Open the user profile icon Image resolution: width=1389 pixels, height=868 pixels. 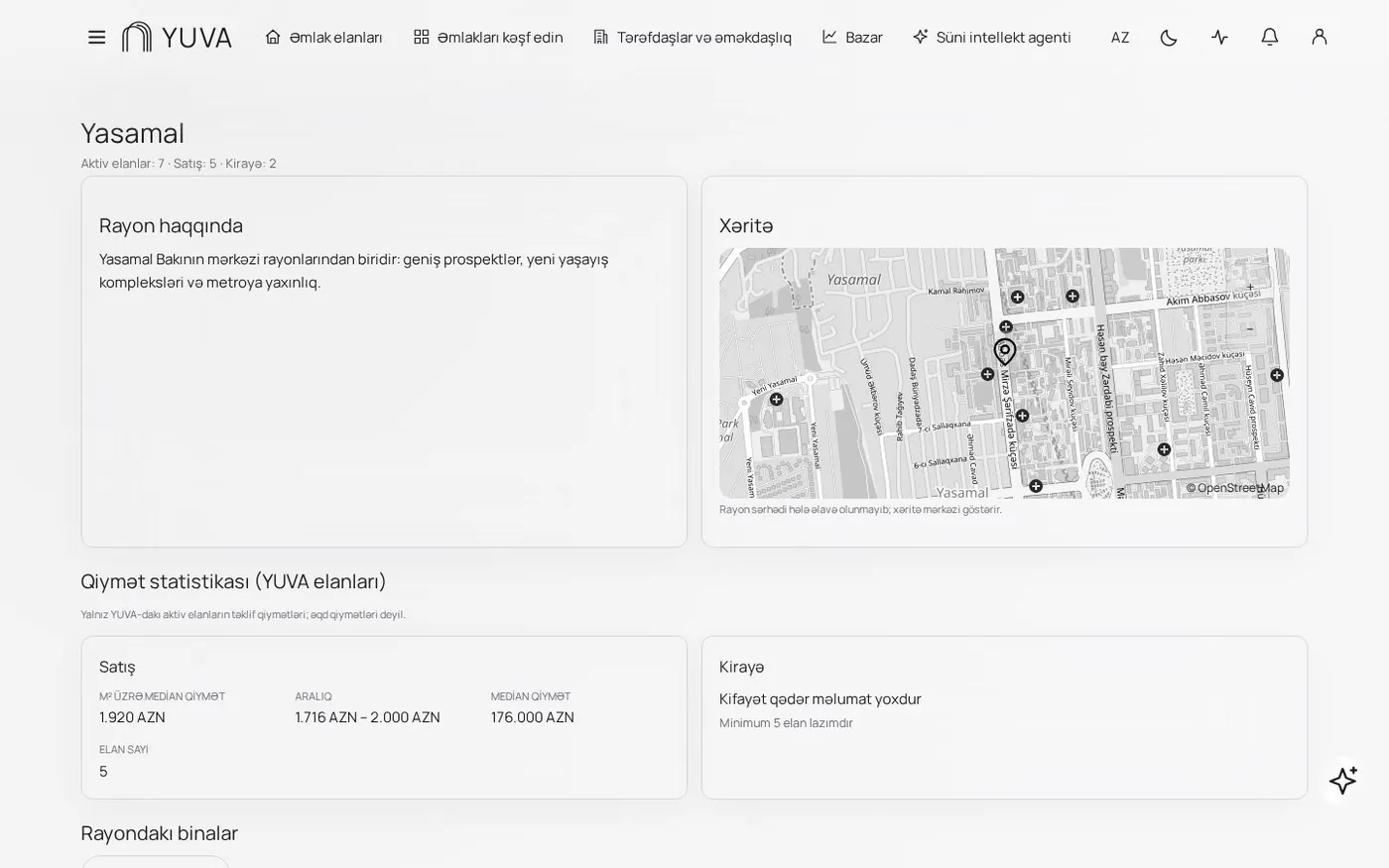[x=1319, y=37]
